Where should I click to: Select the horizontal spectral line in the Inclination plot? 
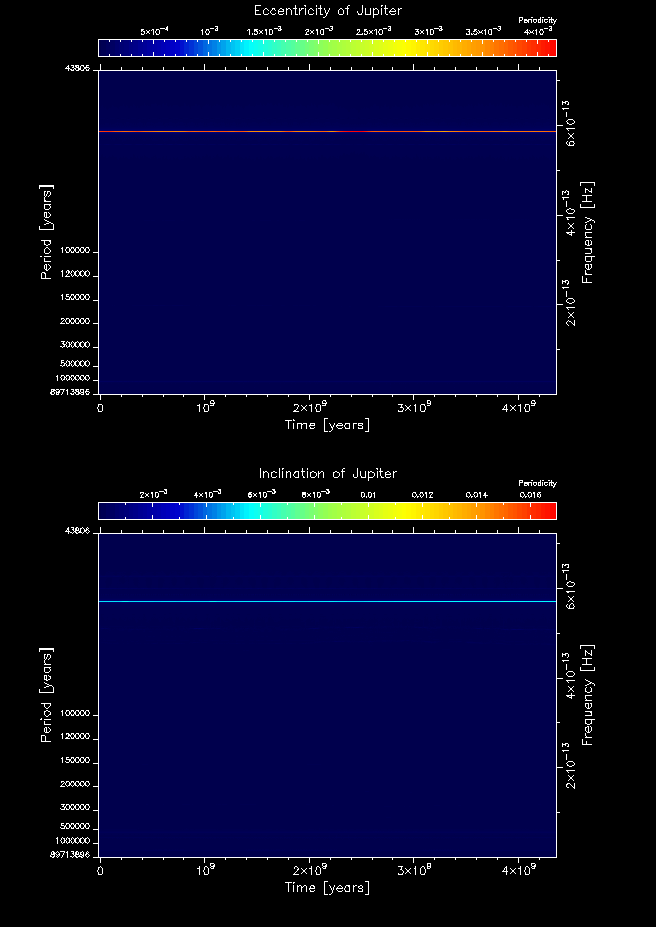pyautogui.click(x=327, y=601)
